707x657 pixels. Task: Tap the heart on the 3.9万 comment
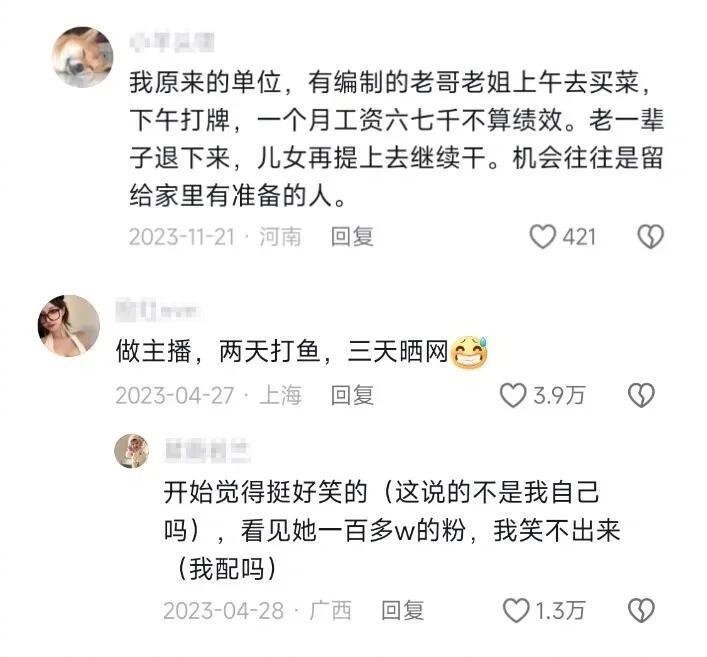tap(513, 395)
